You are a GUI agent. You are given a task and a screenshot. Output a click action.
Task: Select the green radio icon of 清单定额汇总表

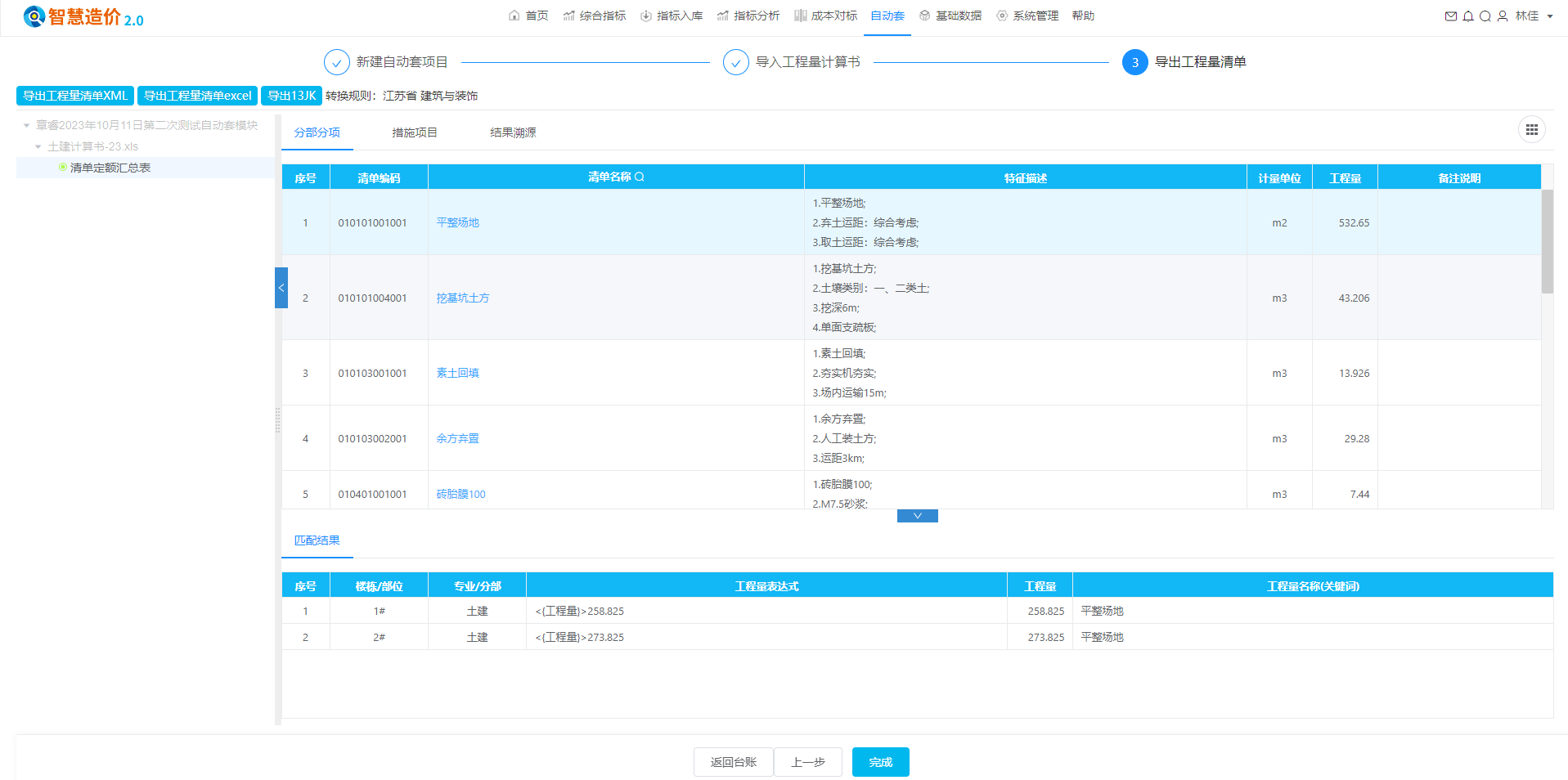pos(63,167)
